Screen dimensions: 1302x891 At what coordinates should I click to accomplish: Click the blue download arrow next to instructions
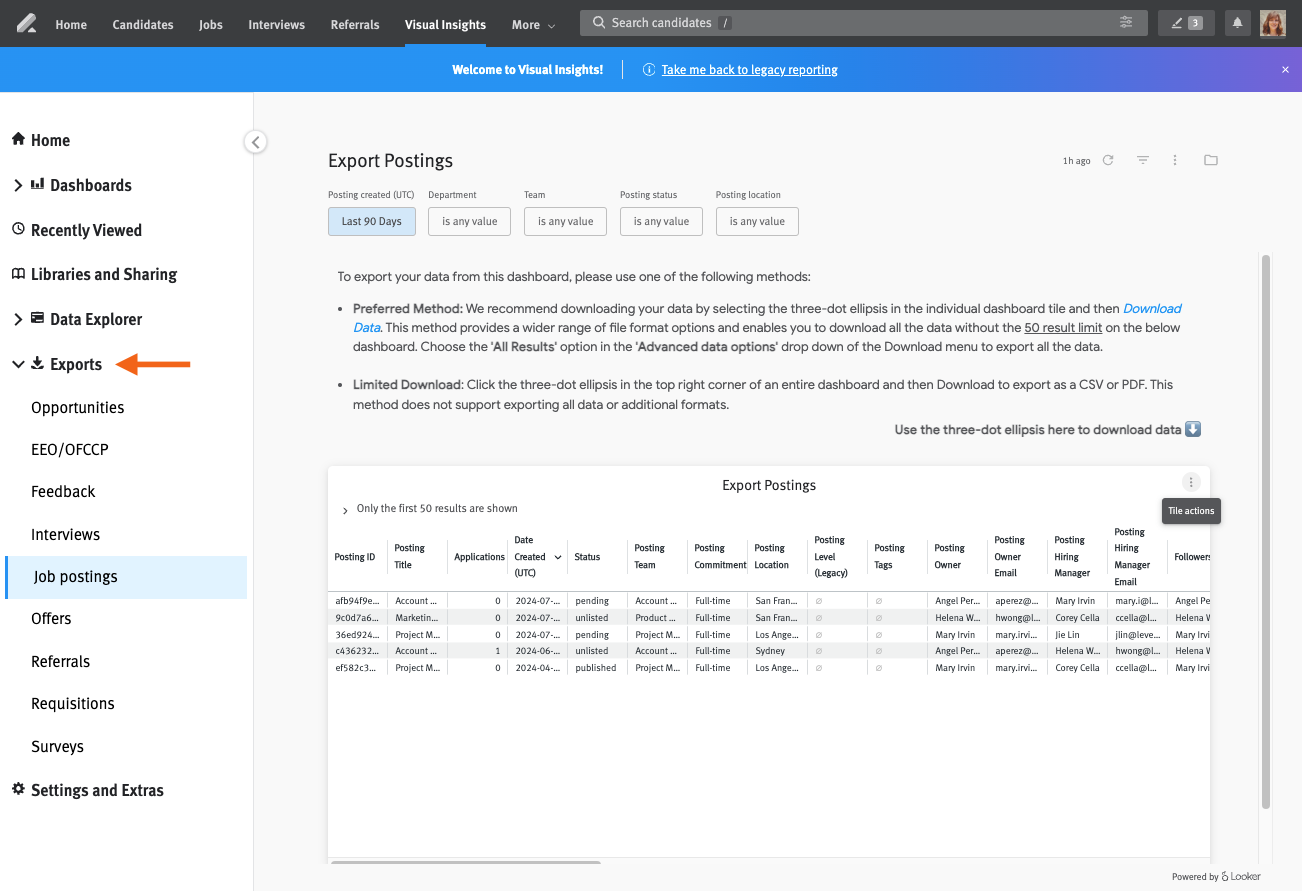click(x=1192, y=428)
